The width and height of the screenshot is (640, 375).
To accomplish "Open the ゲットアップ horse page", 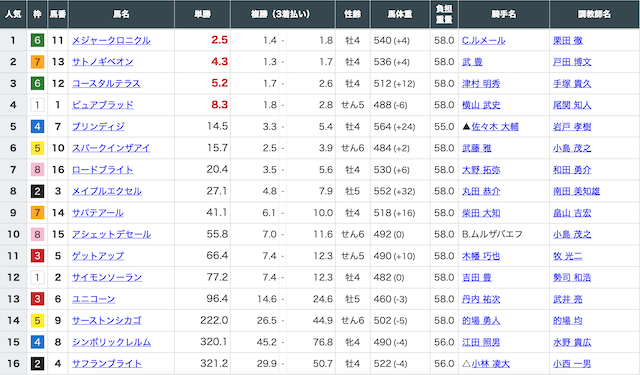I will pyautogui.click(x=98, y=256).
